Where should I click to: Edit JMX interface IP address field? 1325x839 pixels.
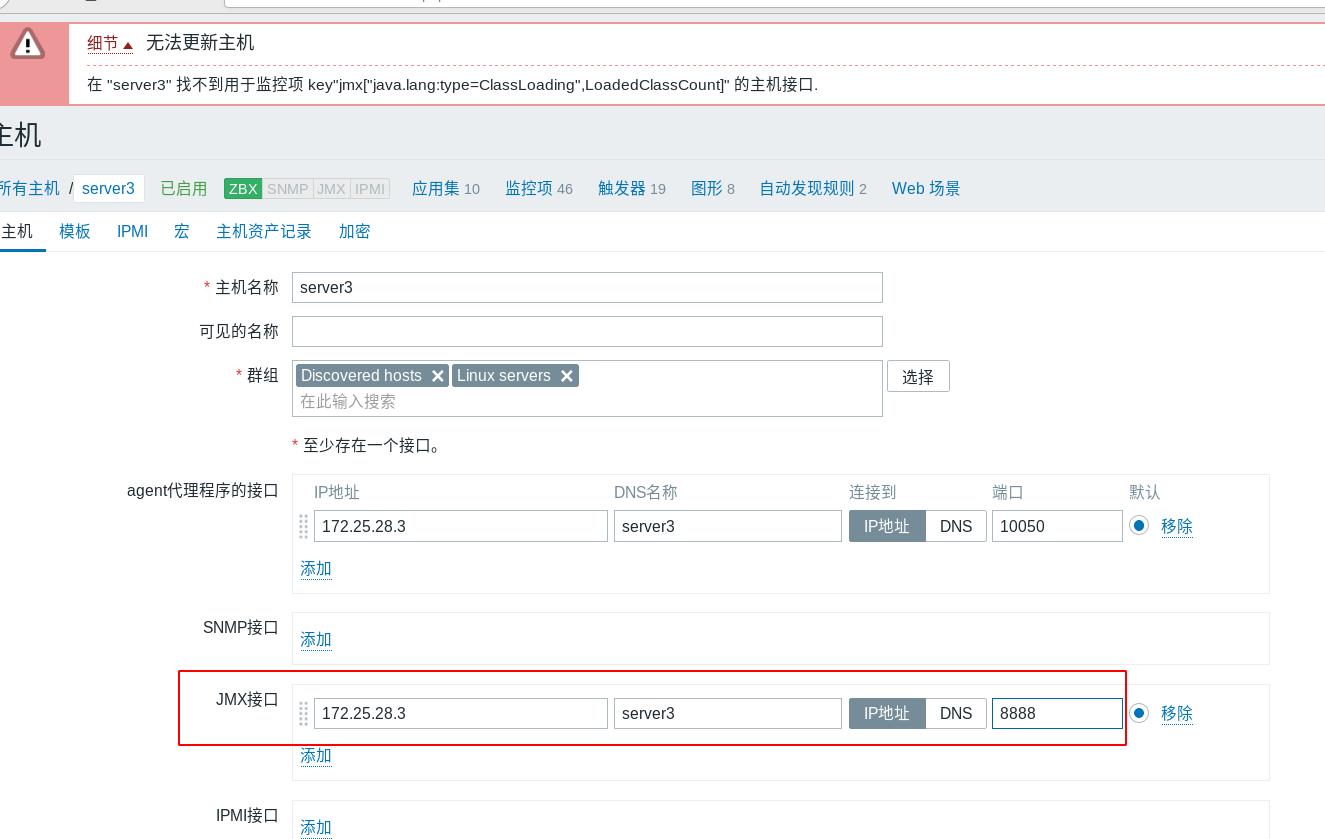[461, 713]
